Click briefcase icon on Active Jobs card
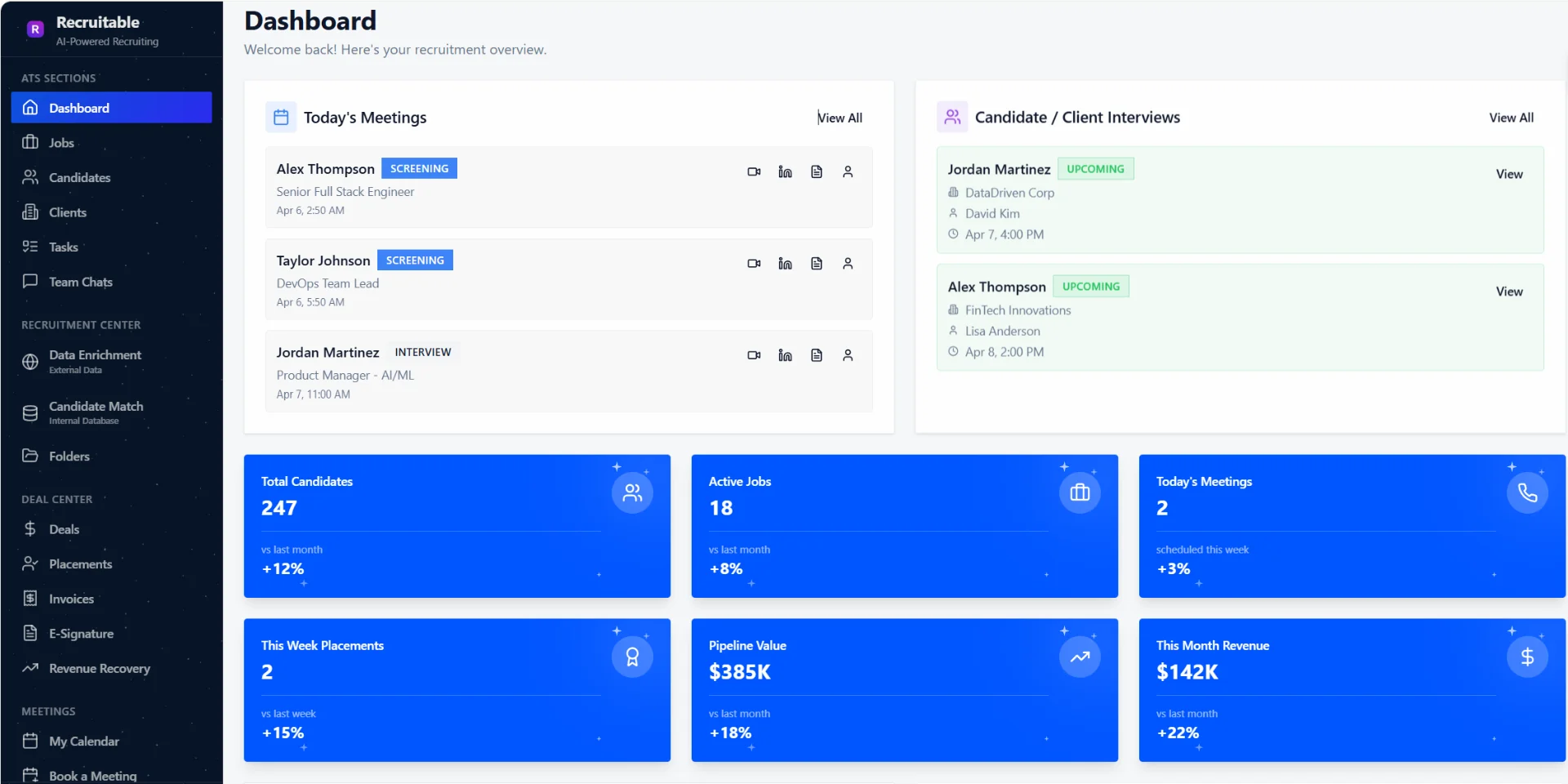The height and width of the screenshot is (784, 1568). 1080,492
